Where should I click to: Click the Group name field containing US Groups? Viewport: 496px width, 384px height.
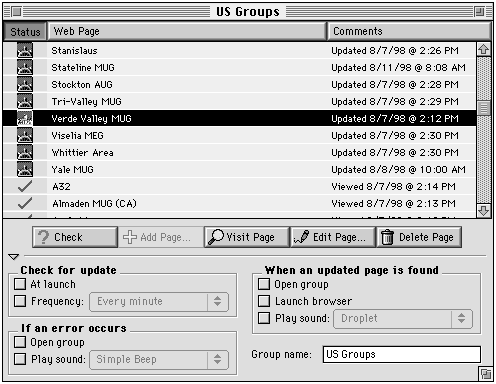point(402,354)
